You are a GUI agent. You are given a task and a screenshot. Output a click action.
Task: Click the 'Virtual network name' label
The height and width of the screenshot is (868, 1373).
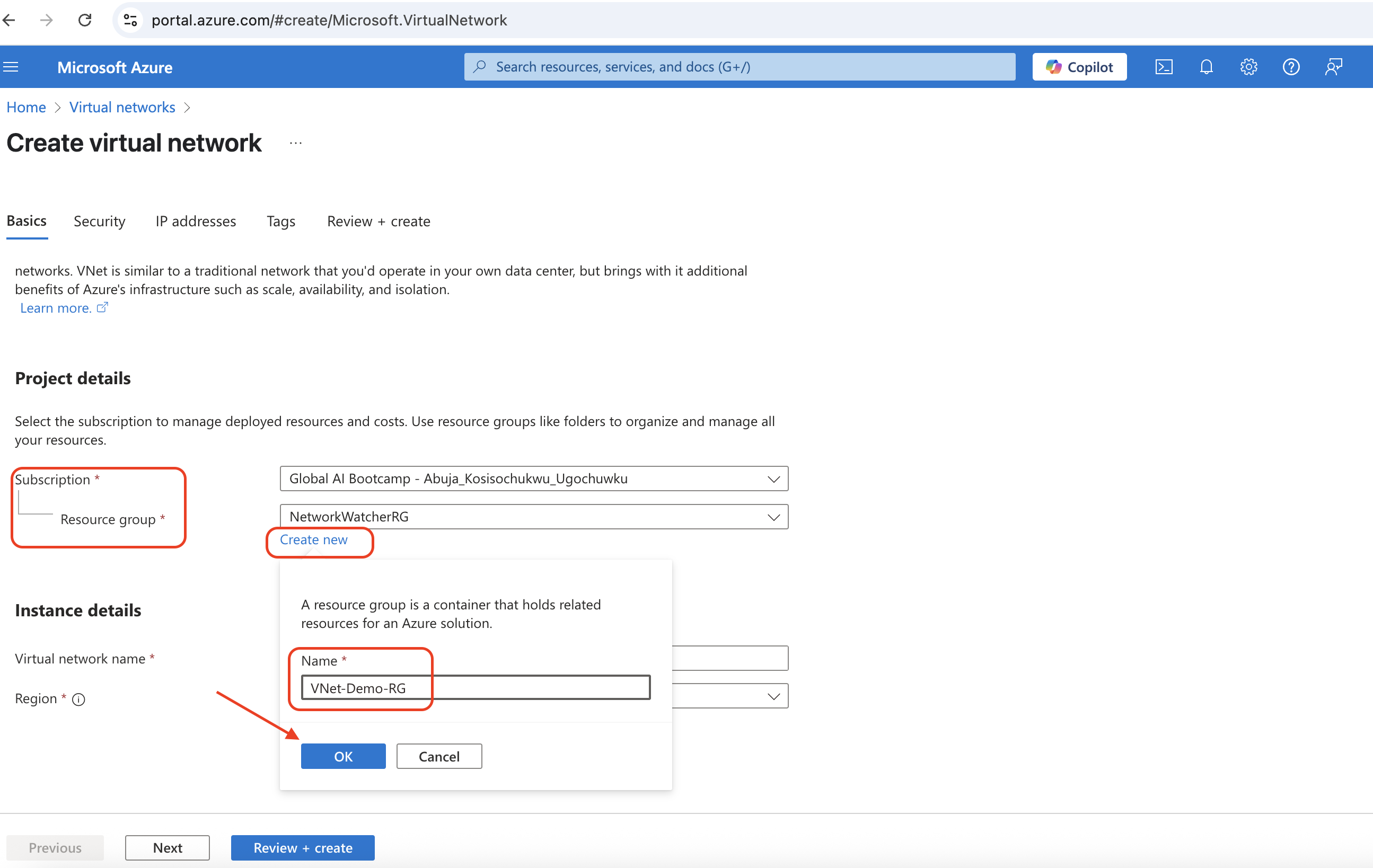click(81, 658)
